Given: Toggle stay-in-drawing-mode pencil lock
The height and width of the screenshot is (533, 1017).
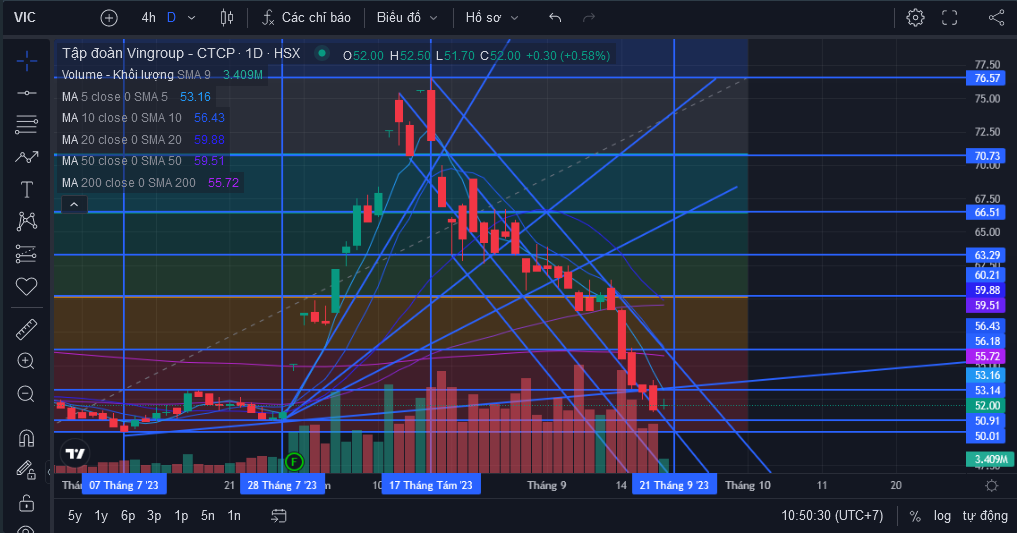Looking at the screenshot, I should (x=26, y=469).
